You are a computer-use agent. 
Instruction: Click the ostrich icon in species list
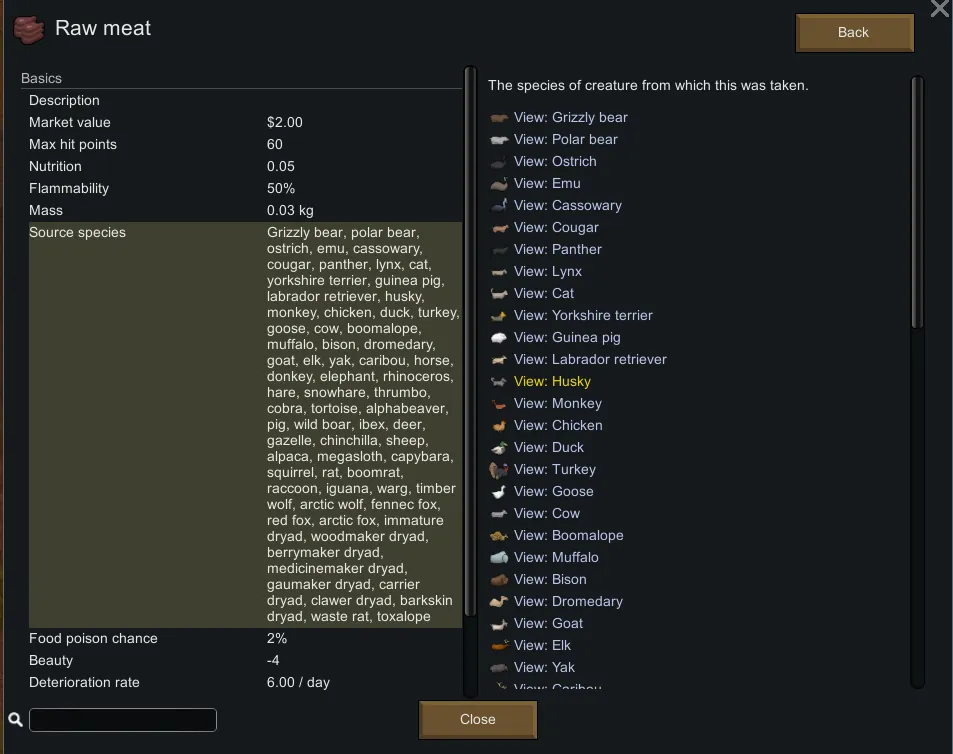tap(500, 162)
